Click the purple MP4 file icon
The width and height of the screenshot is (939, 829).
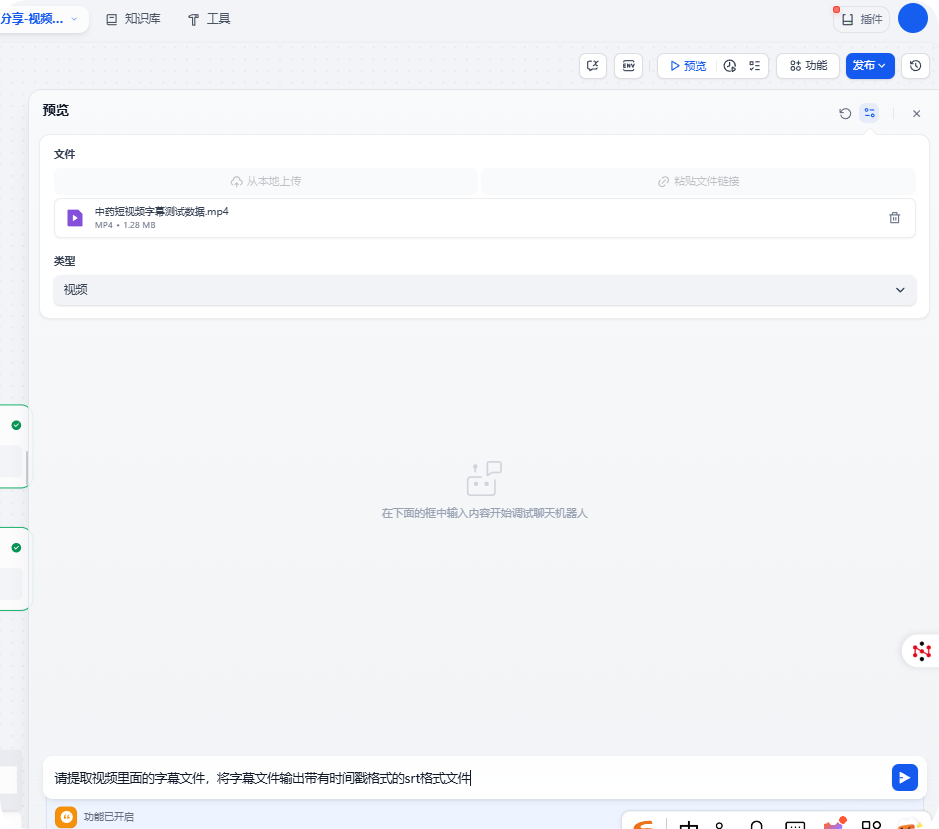(x=75, y=218)
